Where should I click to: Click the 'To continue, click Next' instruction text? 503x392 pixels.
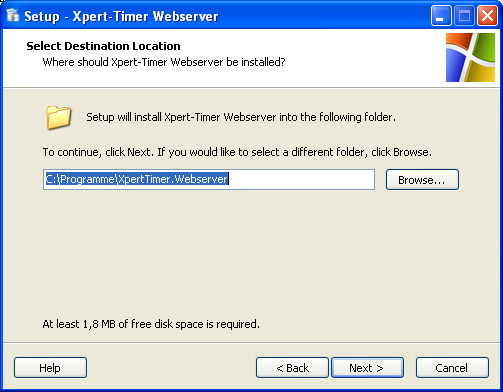(x=237, y=152)
